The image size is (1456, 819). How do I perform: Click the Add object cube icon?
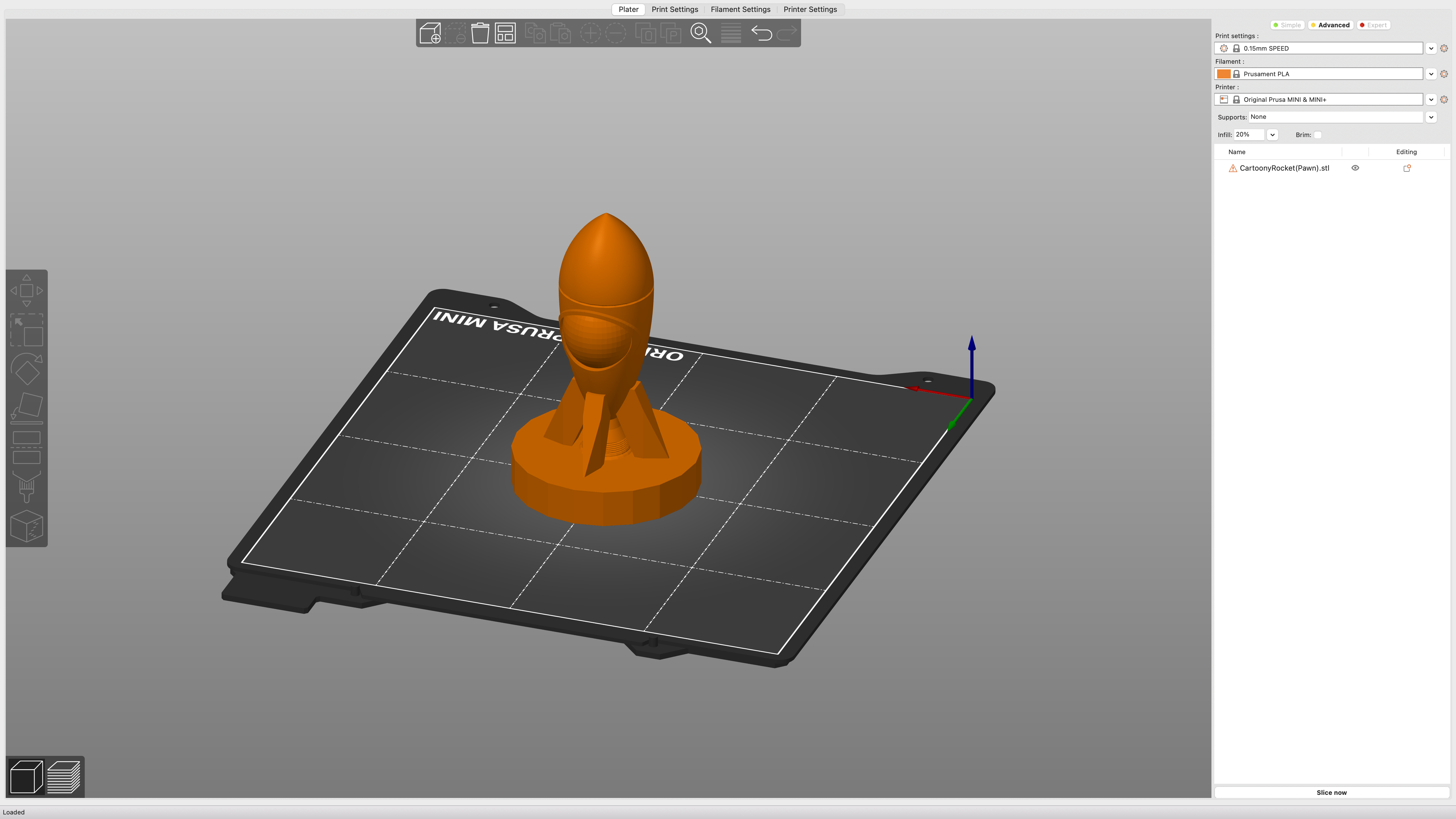coord(430,33)
